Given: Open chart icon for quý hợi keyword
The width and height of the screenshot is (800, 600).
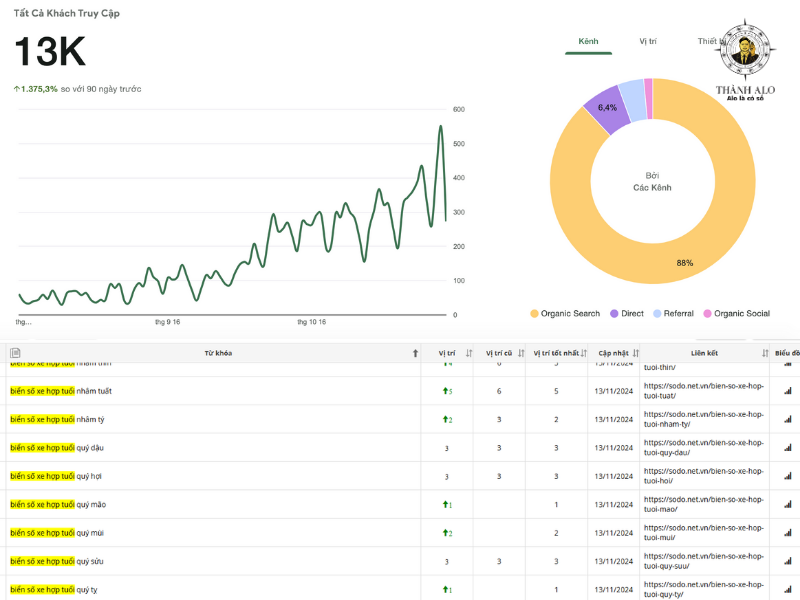Looking at the screenshot, I should tap(787, 477).
